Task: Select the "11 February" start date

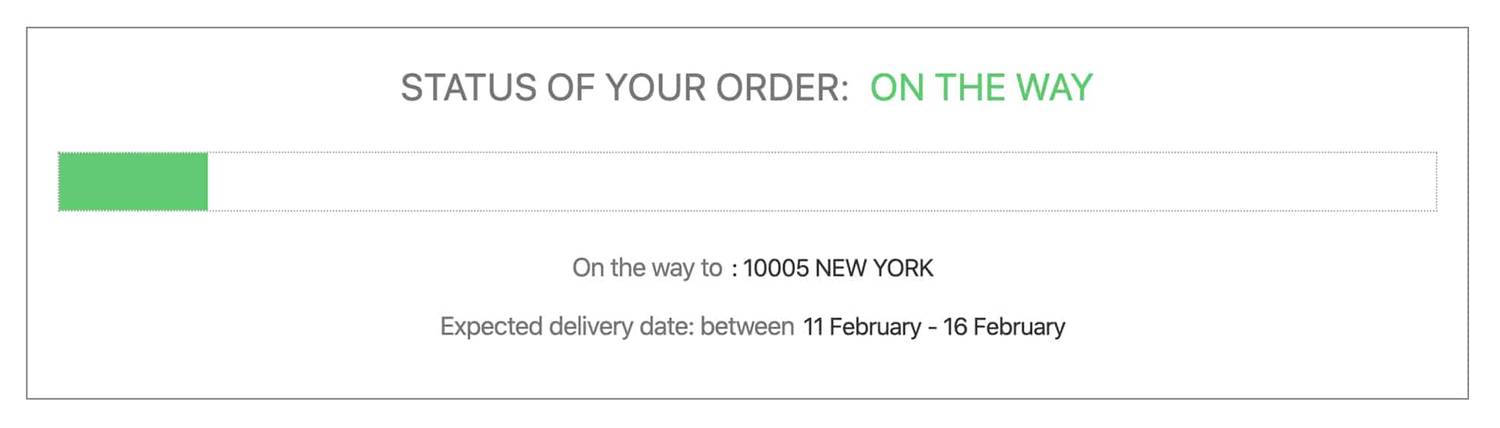Action: coord(861,327)
